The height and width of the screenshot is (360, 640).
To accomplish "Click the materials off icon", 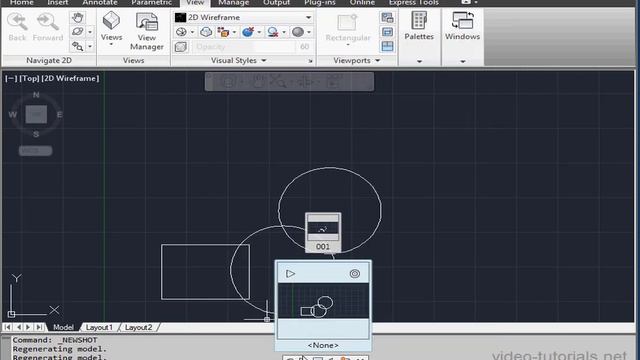I will [273, 32].
